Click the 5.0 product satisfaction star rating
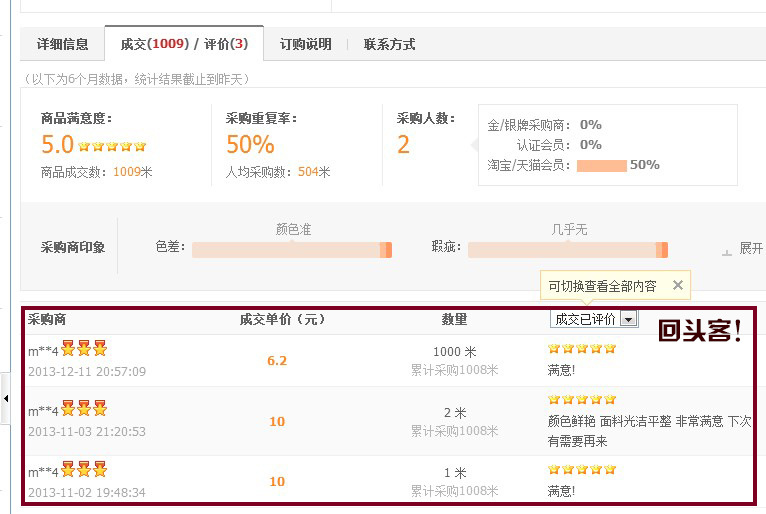The image size is (766, 514). pyautogui.click(x=113, y=146)
